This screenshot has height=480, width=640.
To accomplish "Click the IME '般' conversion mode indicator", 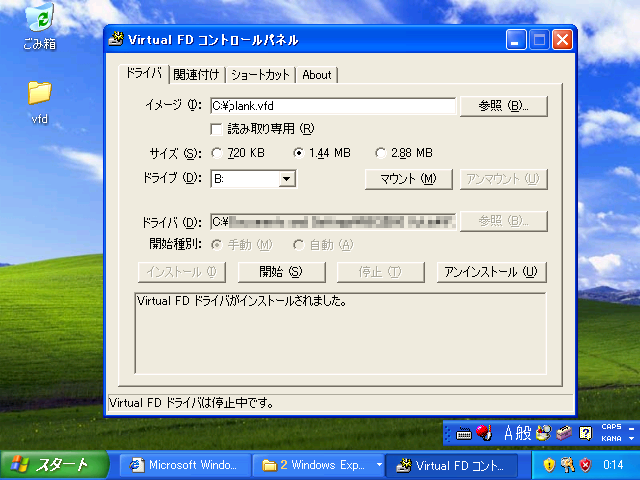I will (524, 433).
